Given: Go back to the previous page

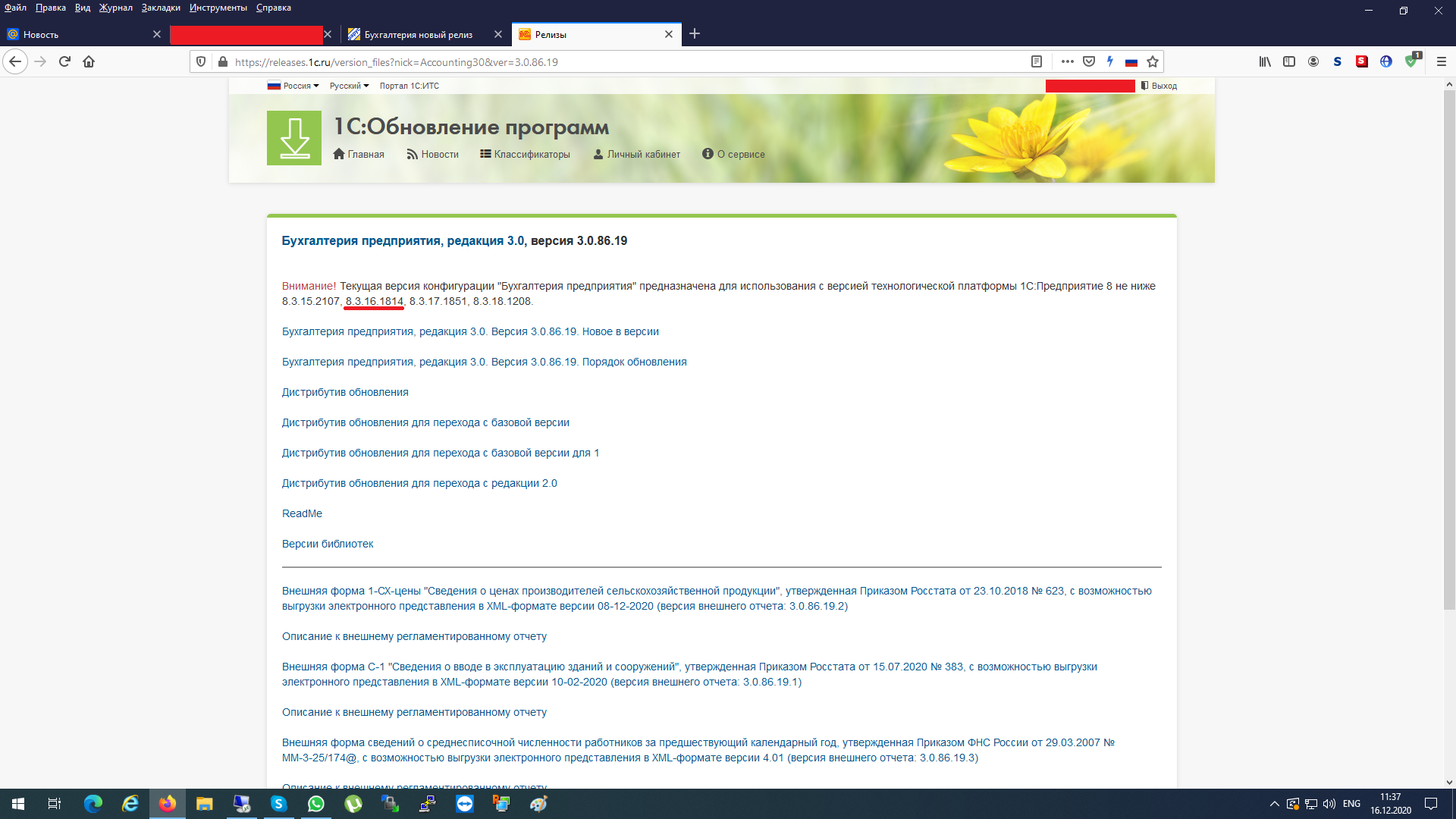Looking at the screenshot, I should [x=15, y=61].
